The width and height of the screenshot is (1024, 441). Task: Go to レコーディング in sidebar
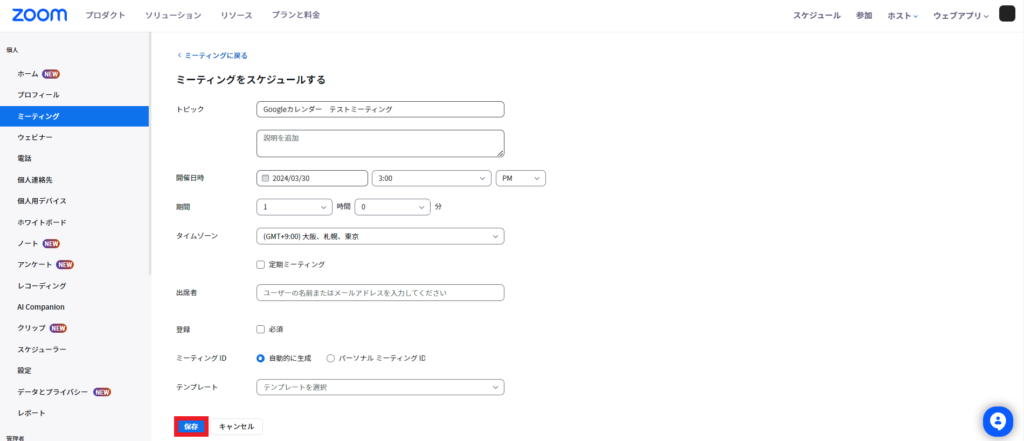click(42, 286)
